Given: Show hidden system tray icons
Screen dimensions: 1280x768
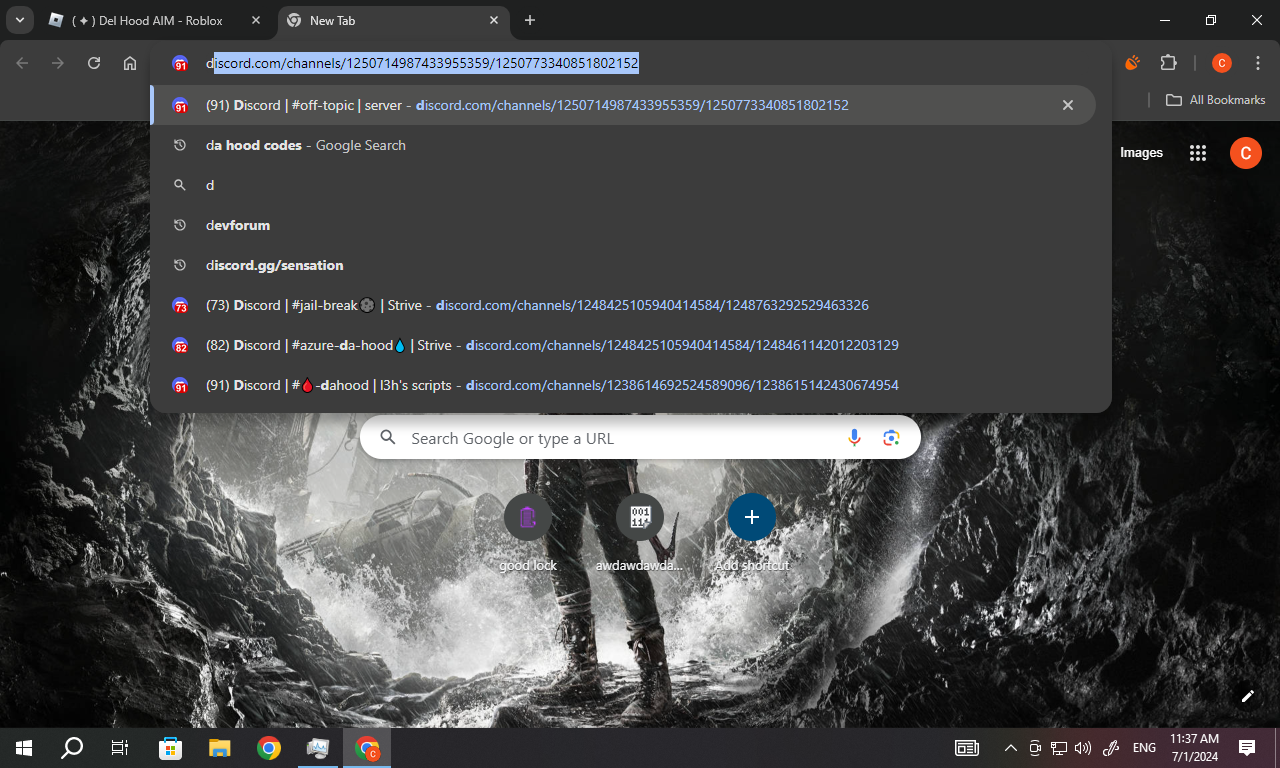Looking at the screenshot, I should (1010, 748).
